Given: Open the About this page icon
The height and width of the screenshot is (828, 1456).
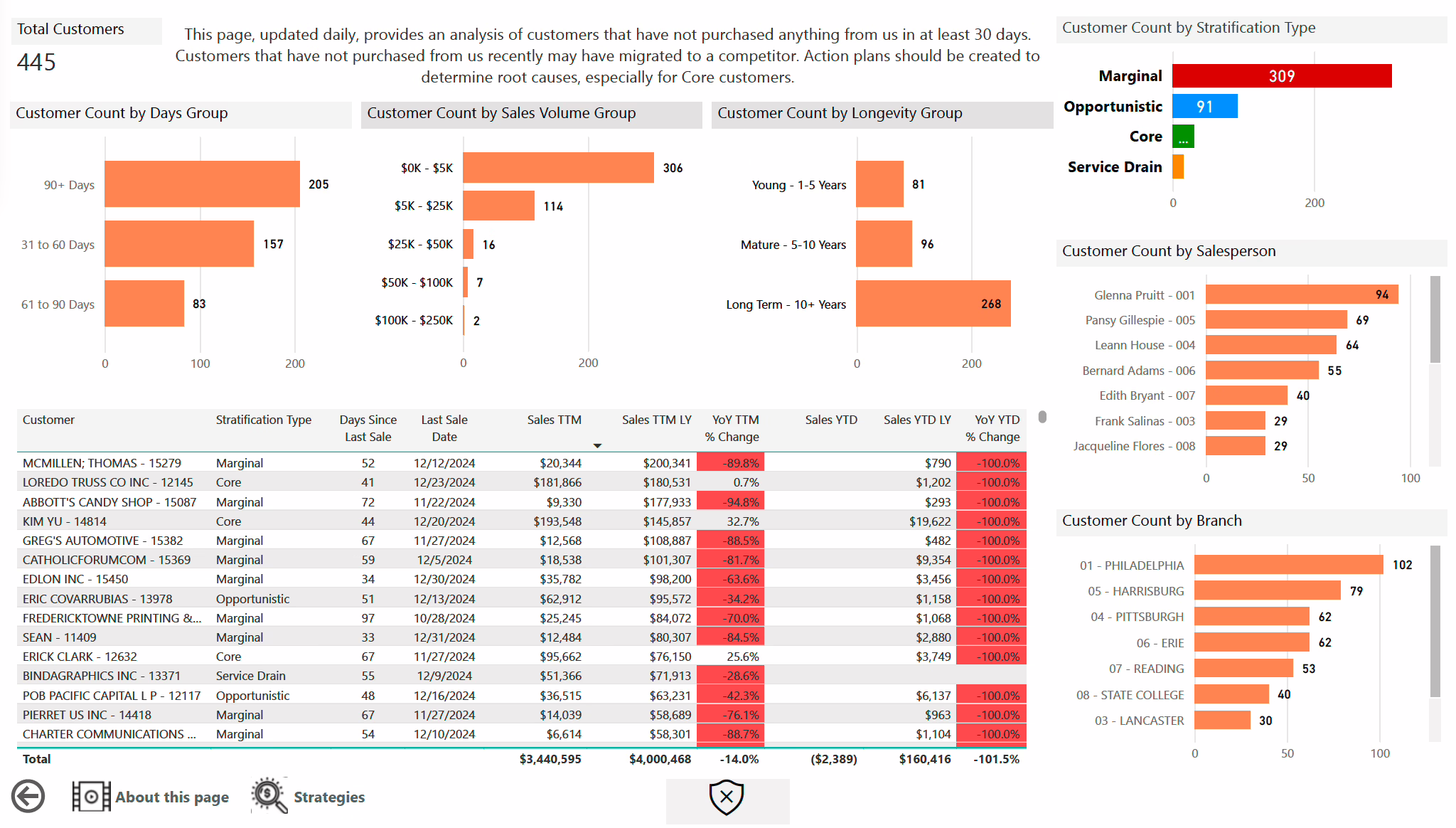Looking at the screenshot, I should pyautogui.click(x=91, y=796).
